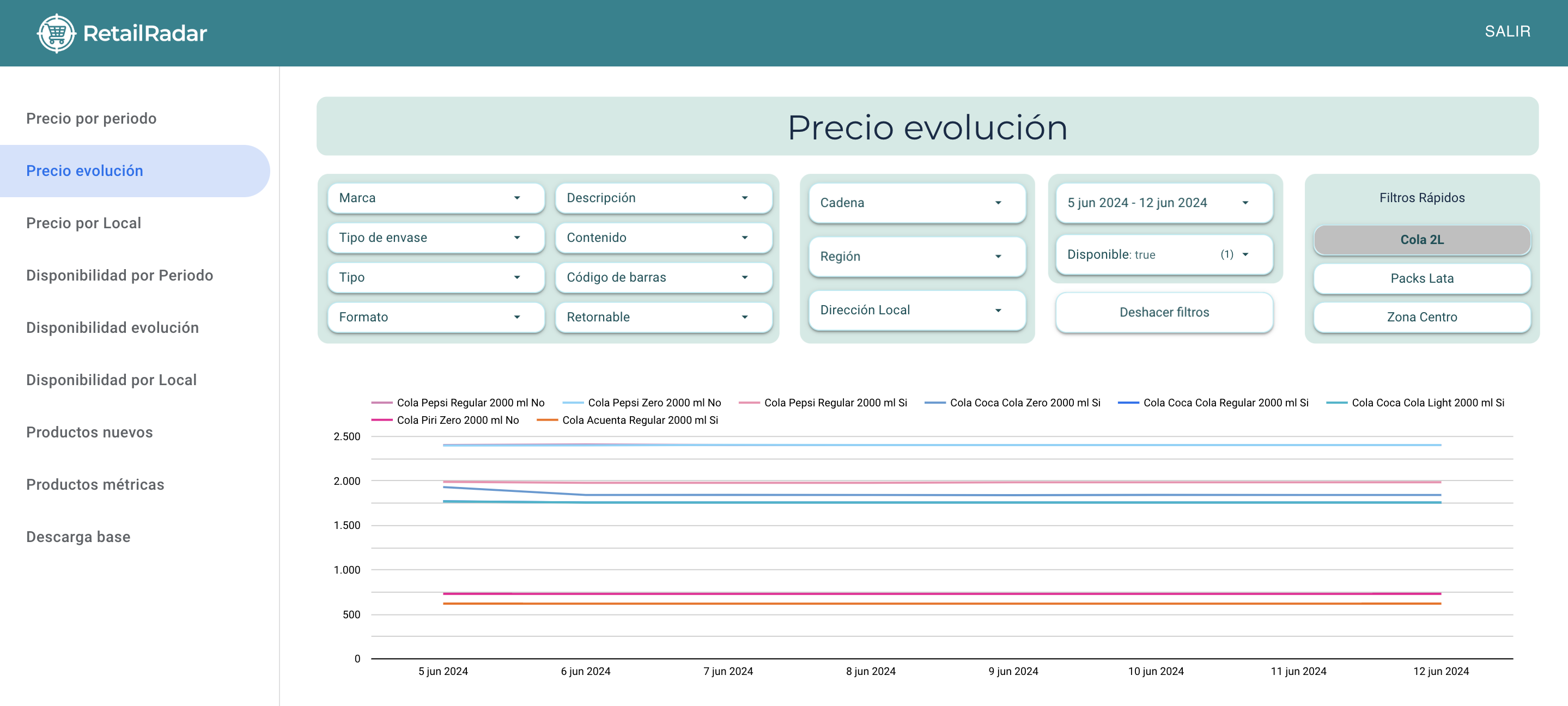Open the Descripción filter dropdown
This screenshot has width=1568, height=706.
coord(664,198)
